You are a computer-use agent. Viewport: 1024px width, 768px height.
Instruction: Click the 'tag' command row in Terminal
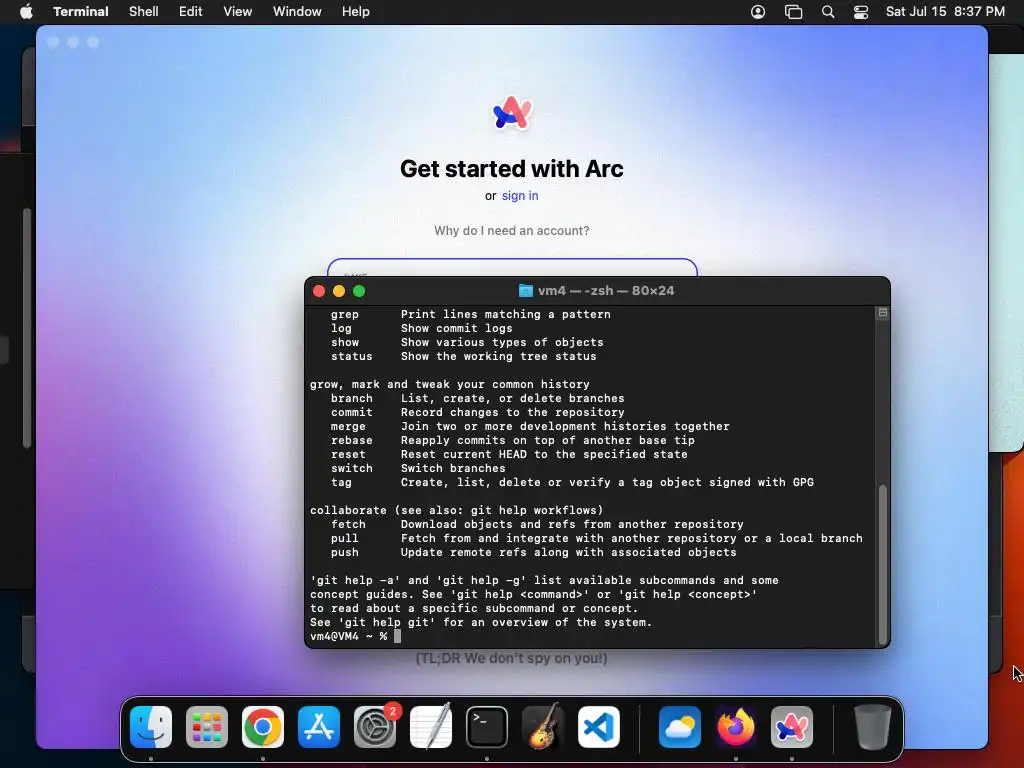pyautogui.click(x=572, y=482)
